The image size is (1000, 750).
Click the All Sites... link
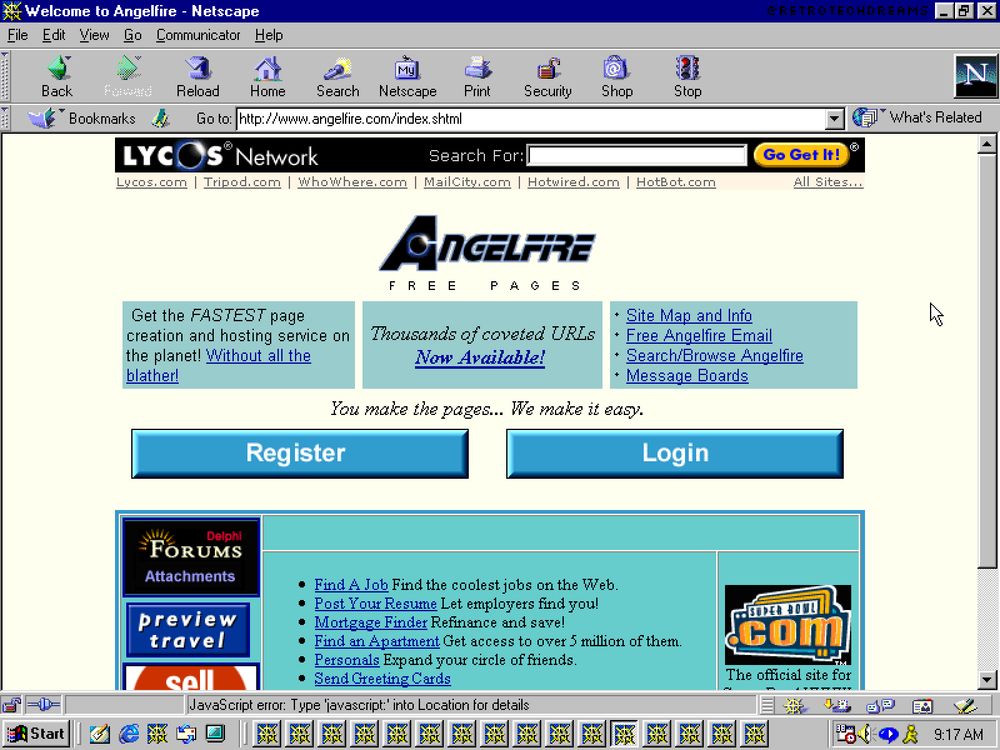(x=828, y=182)
